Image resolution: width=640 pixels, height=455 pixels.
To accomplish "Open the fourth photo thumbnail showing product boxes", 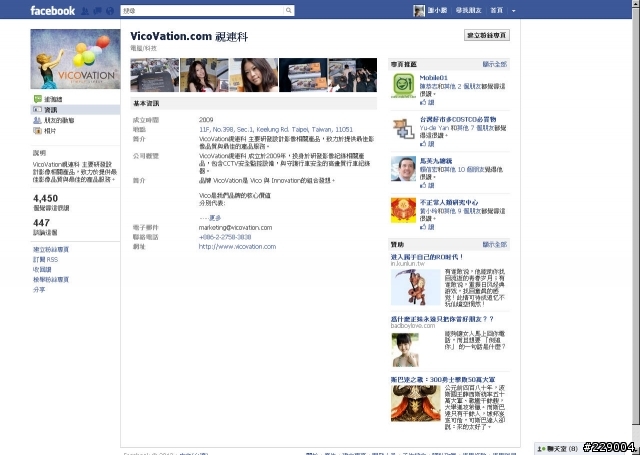I will click(x=303, y=75).
